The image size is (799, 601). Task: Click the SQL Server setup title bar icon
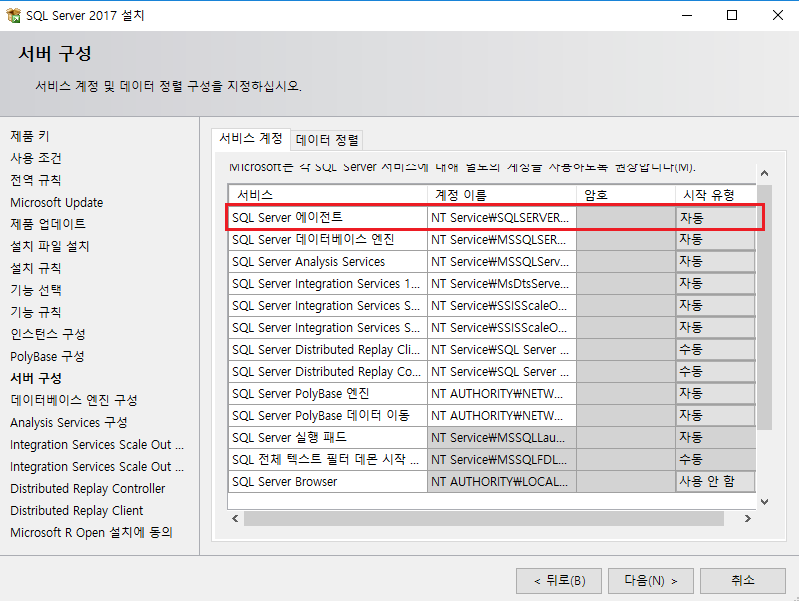(x=14, y=15)
